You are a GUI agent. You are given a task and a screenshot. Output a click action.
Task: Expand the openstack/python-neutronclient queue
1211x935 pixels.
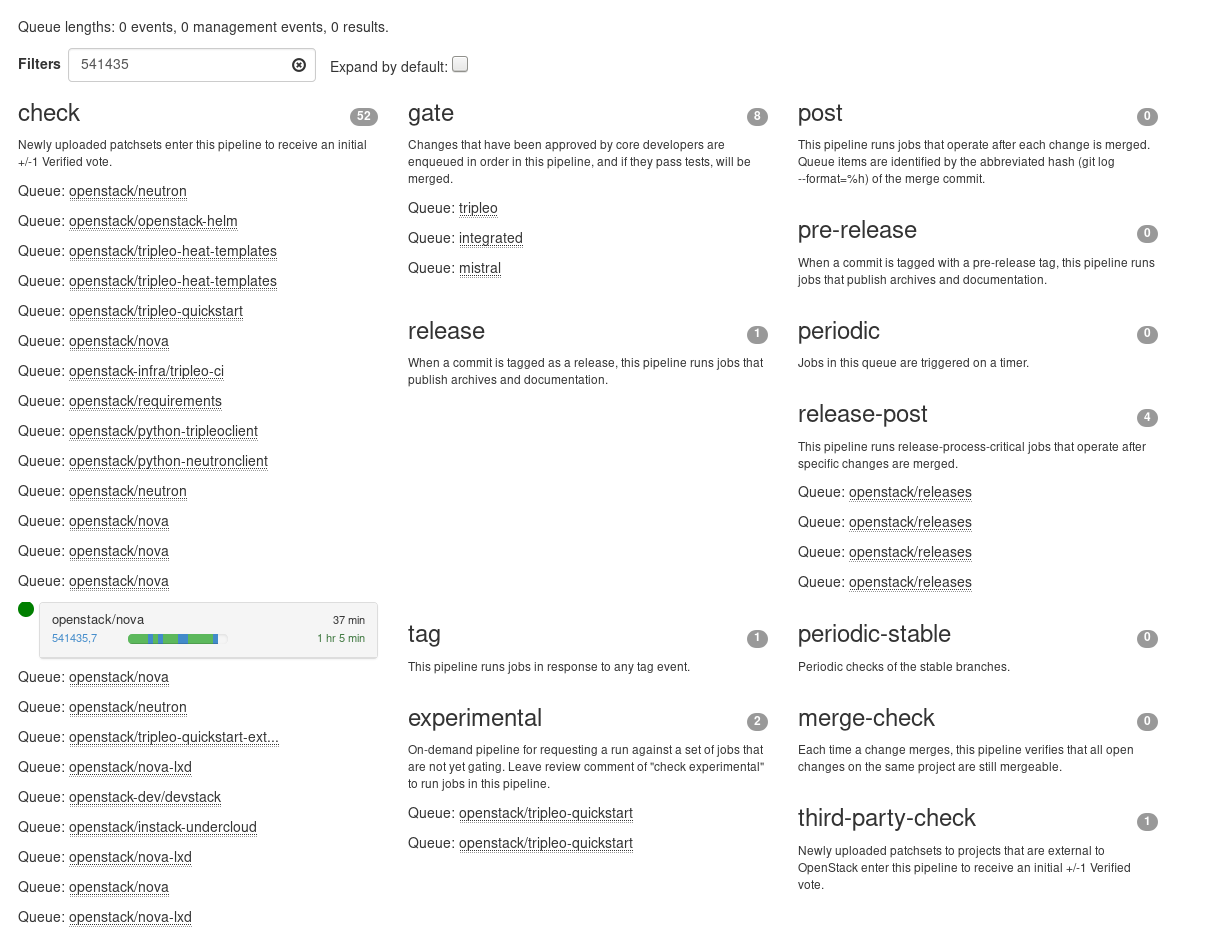point(168,461)
